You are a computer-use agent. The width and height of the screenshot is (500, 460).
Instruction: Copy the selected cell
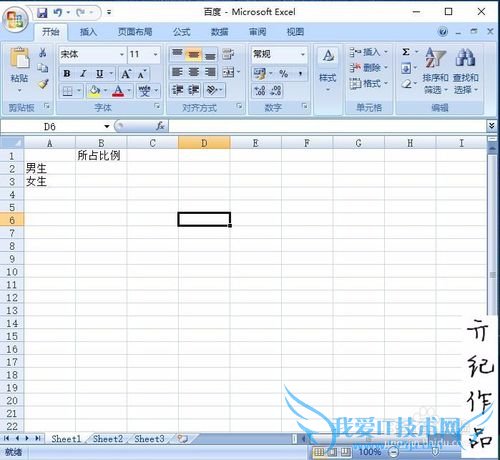(x=43, y=68)
